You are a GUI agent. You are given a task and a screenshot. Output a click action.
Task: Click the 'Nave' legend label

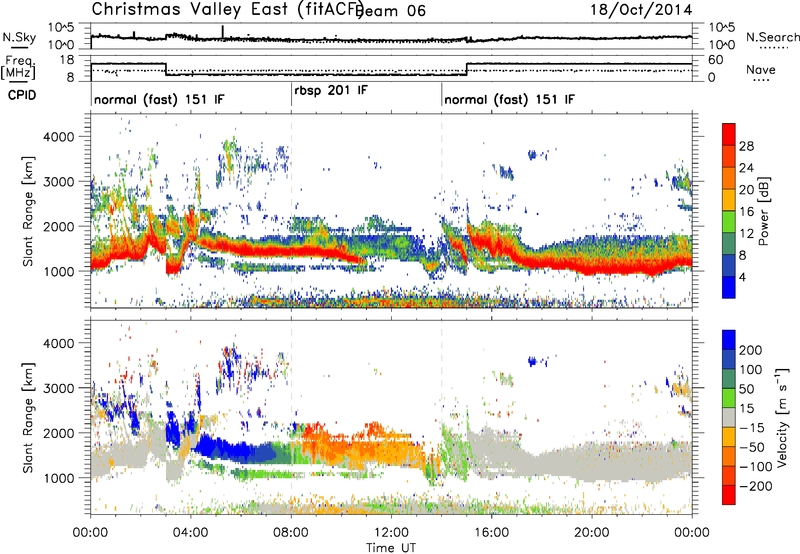[x=761, y=69]
